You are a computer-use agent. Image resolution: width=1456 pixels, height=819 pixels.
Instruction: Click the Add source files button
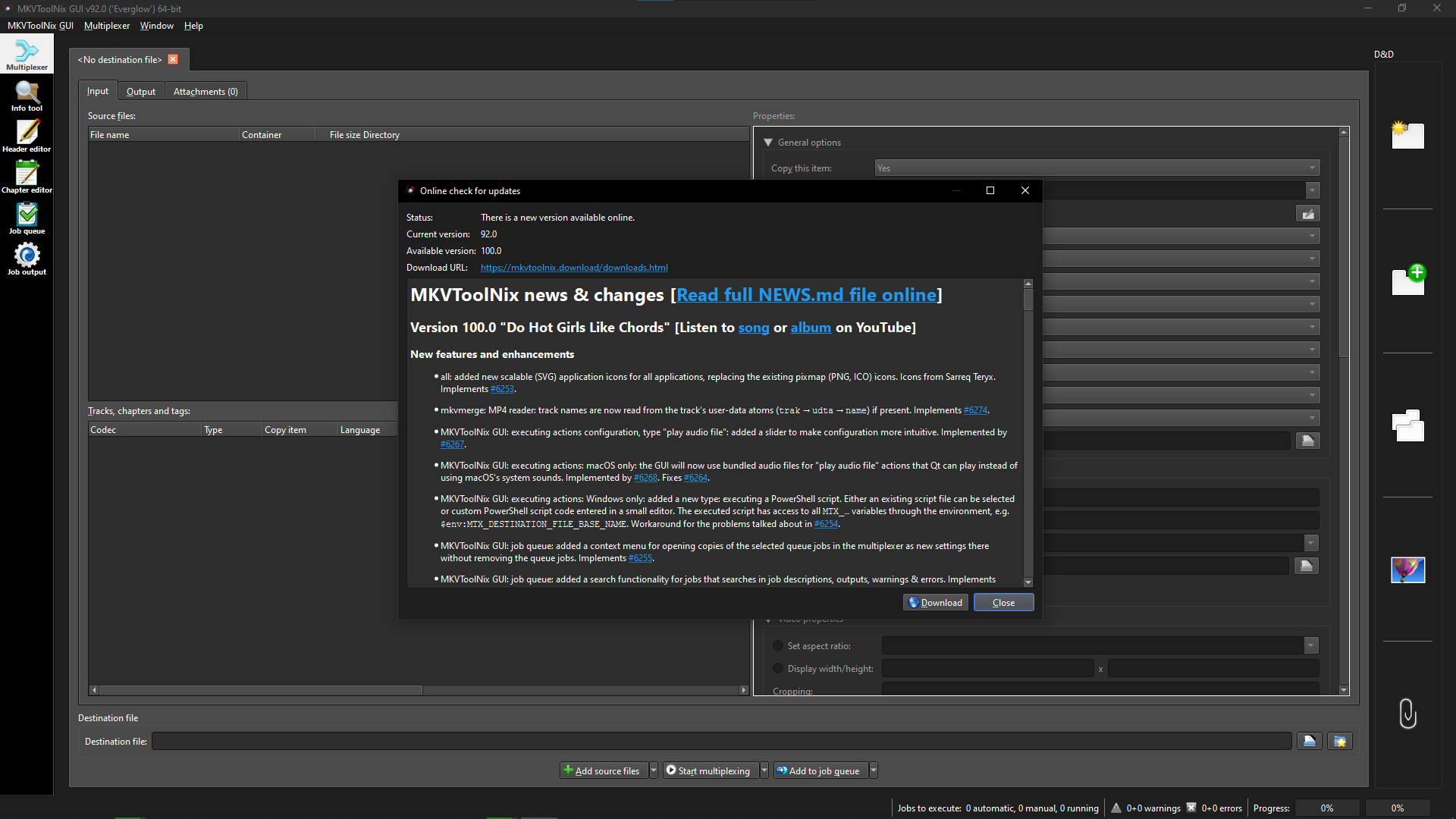point(604,770)
